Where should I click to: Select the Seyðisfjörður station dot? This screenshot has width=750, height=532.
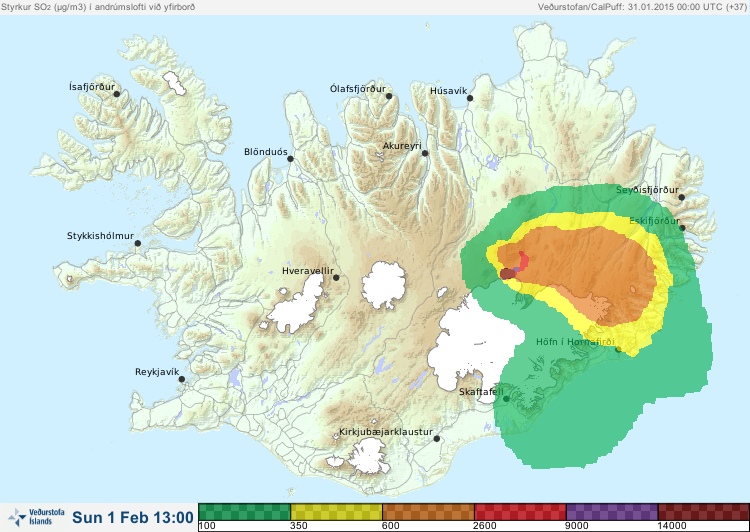(x=682, y=197)
